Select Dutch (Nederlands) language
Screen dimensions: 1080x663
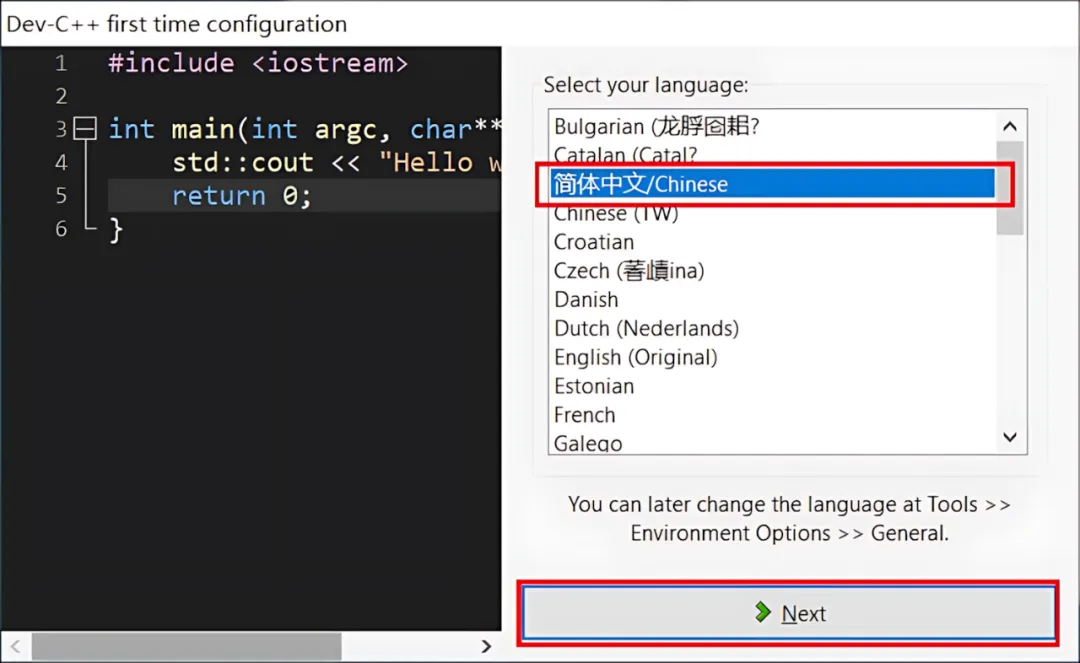click(x=773, y=329)
